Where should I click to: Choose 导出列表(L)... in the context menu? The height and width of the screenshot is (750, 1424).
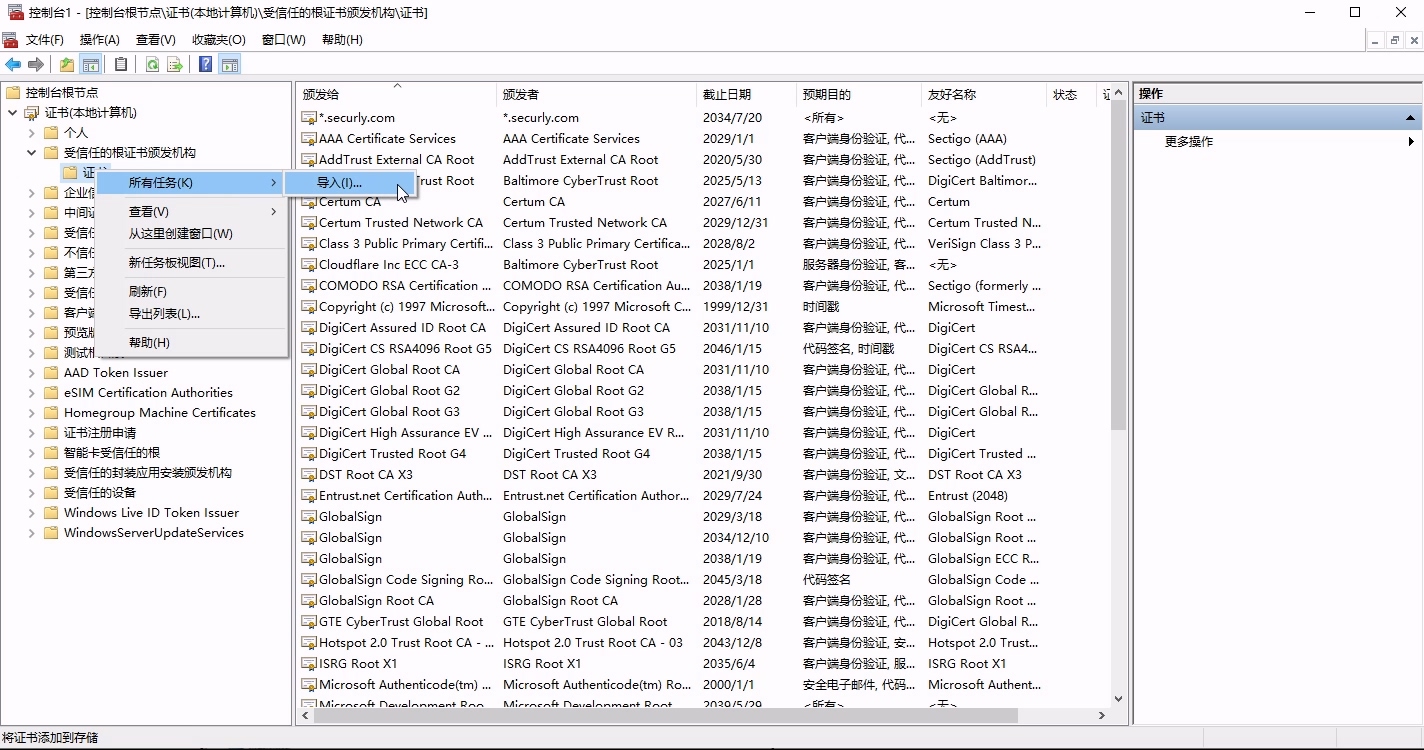(x=193, y=314)
